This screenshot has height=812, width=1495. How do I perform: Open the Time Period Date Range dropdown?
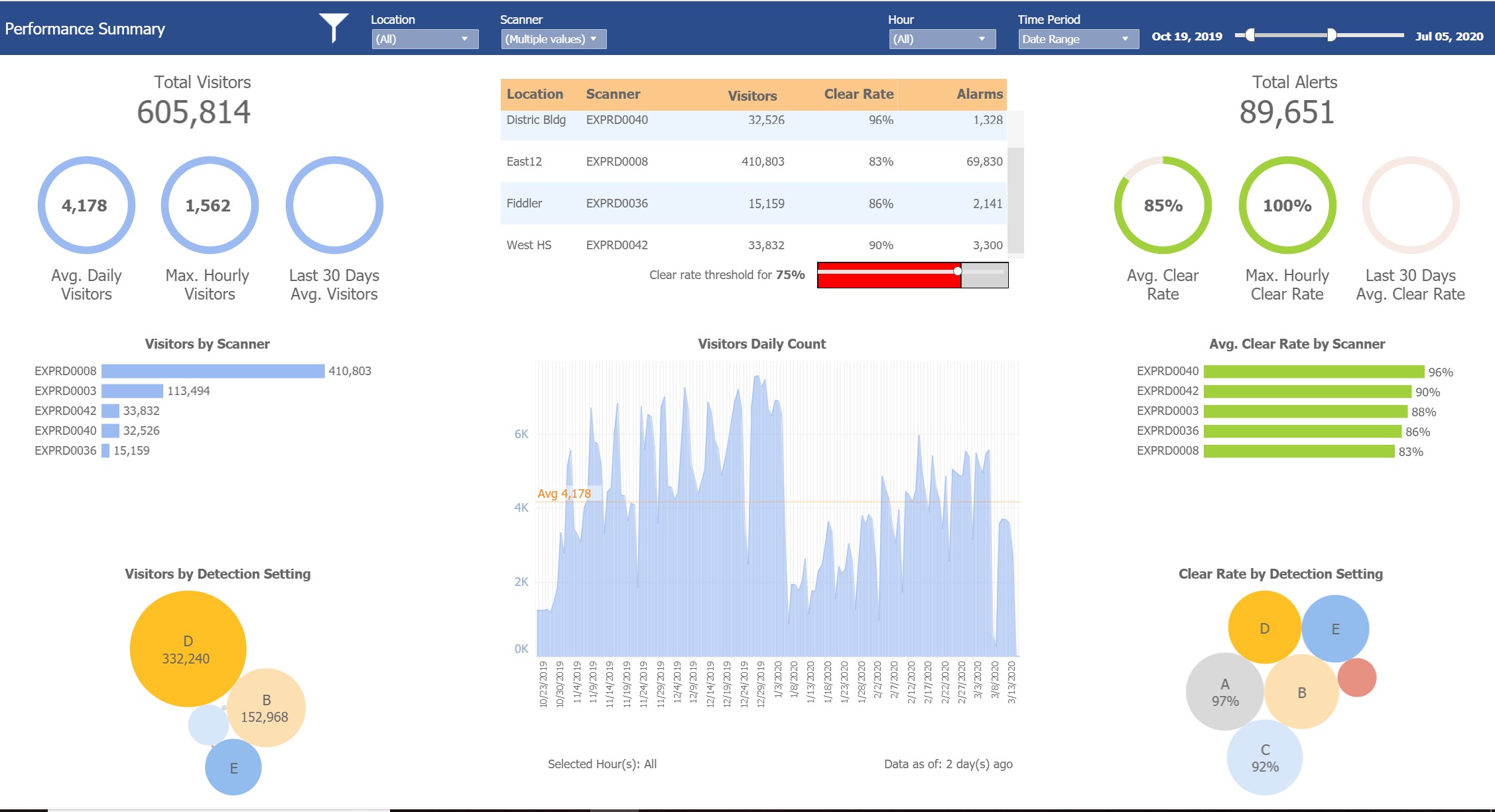1078,39
